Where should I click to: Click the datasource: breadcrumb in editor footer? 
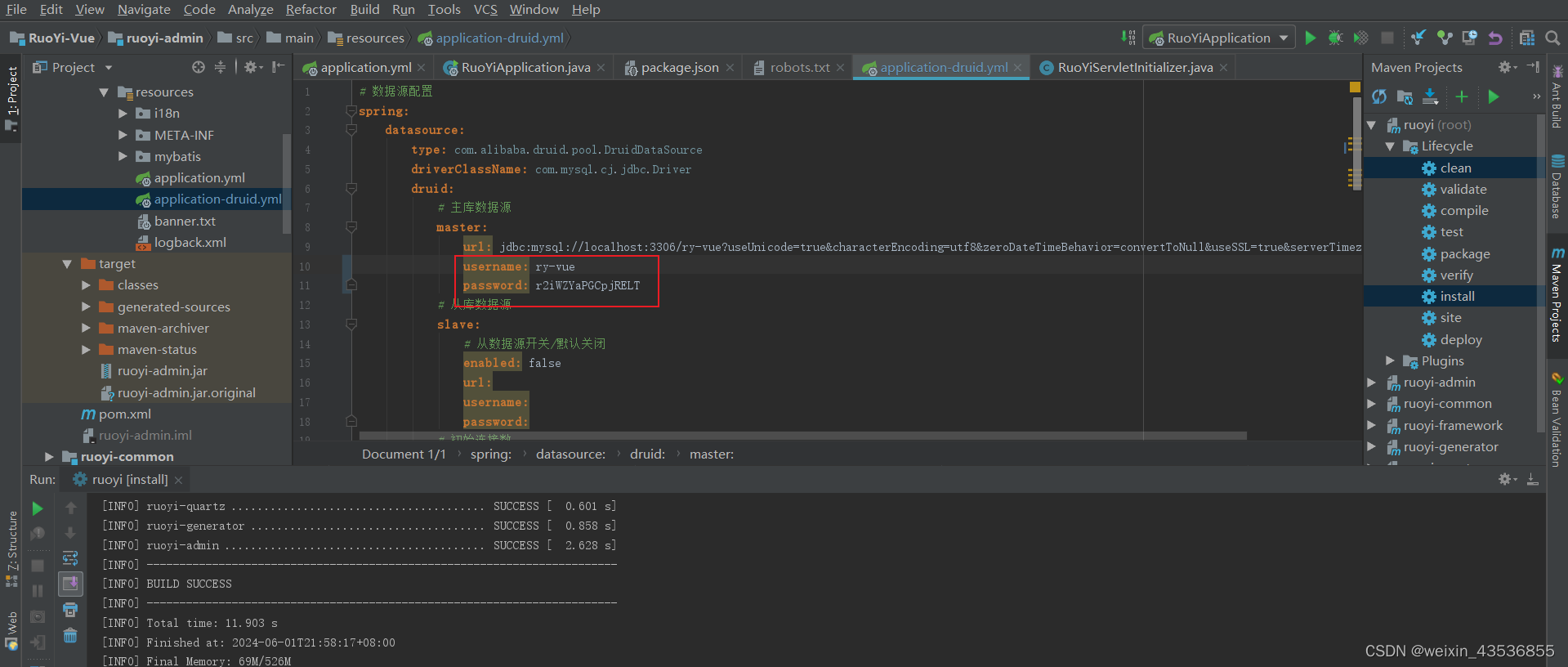pyautogui.click(x=570, y=454)
